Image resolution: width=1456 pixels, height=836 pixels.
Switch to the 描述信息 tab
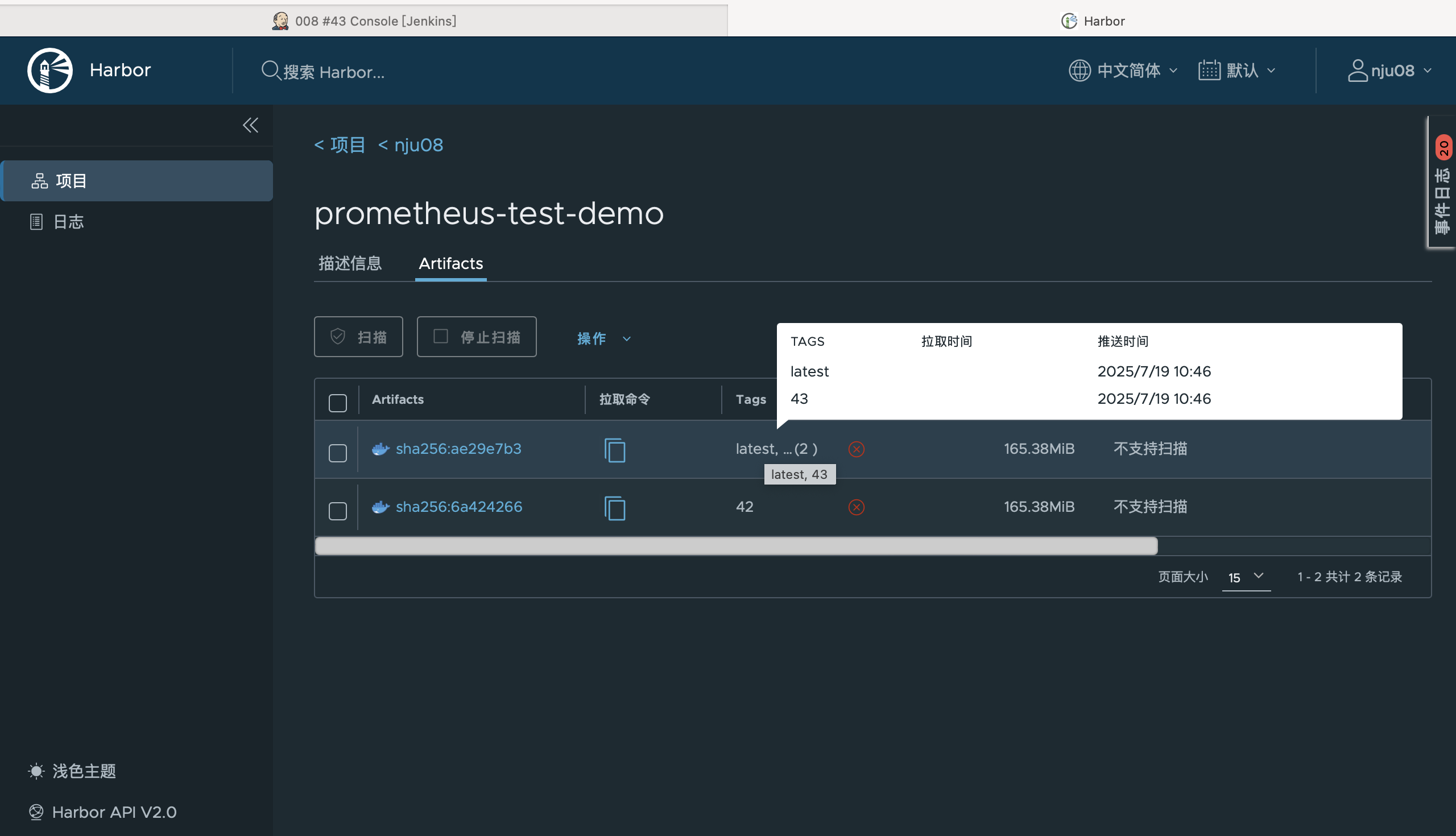(350, 263)
